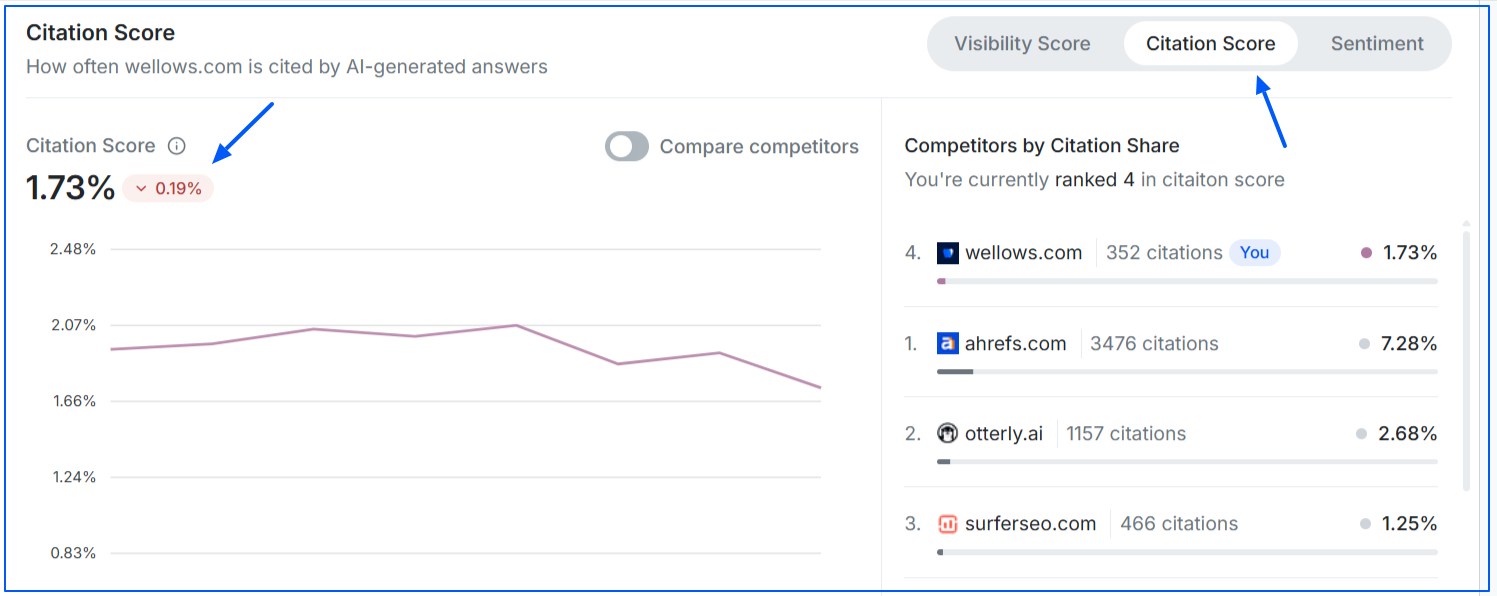Enable the Compare competitors toggle
1497x596 pixels.
tap(627, 147)
